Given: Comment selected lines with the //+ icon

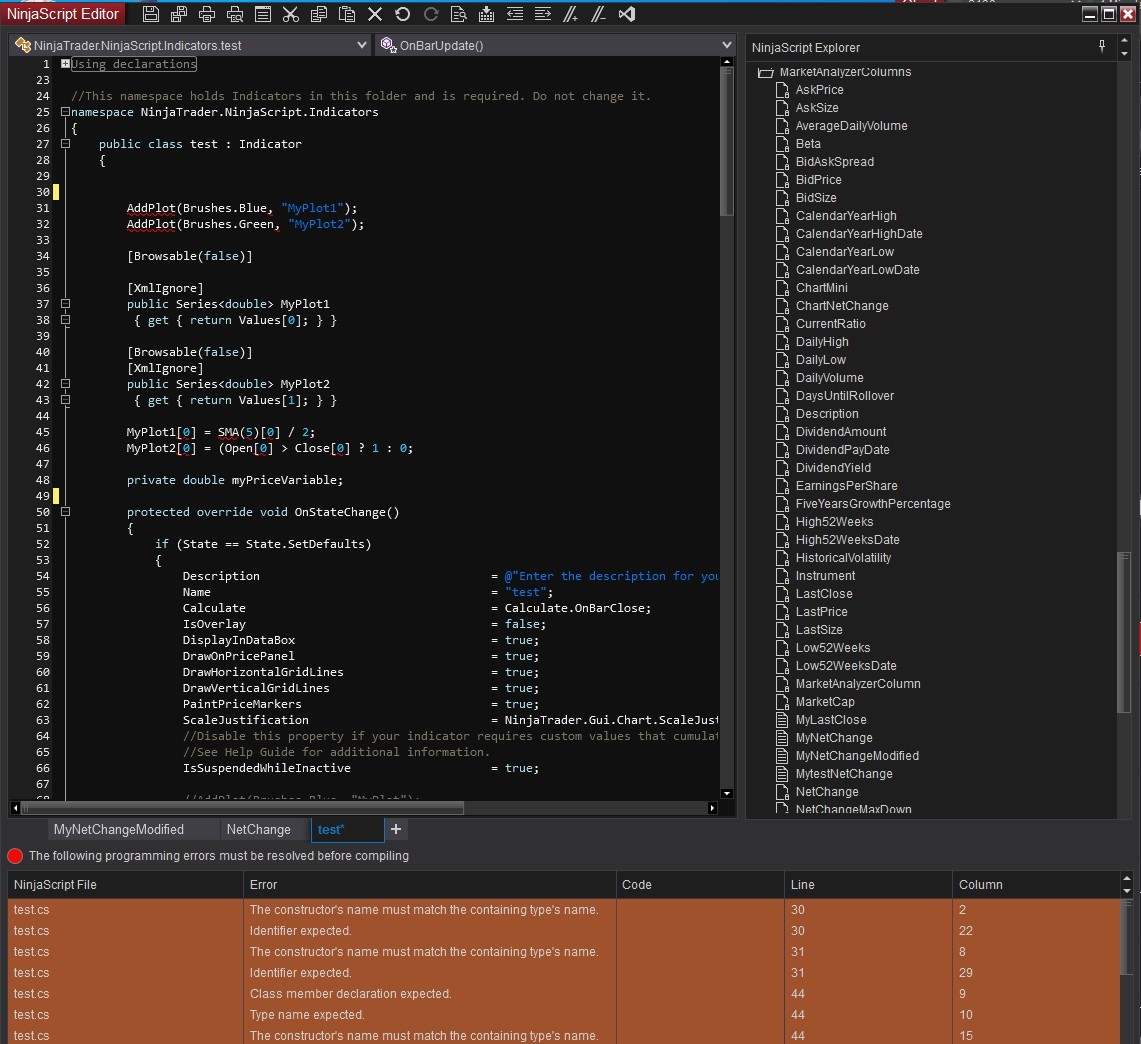Looking at the screenshot, I should click(570, 14).
